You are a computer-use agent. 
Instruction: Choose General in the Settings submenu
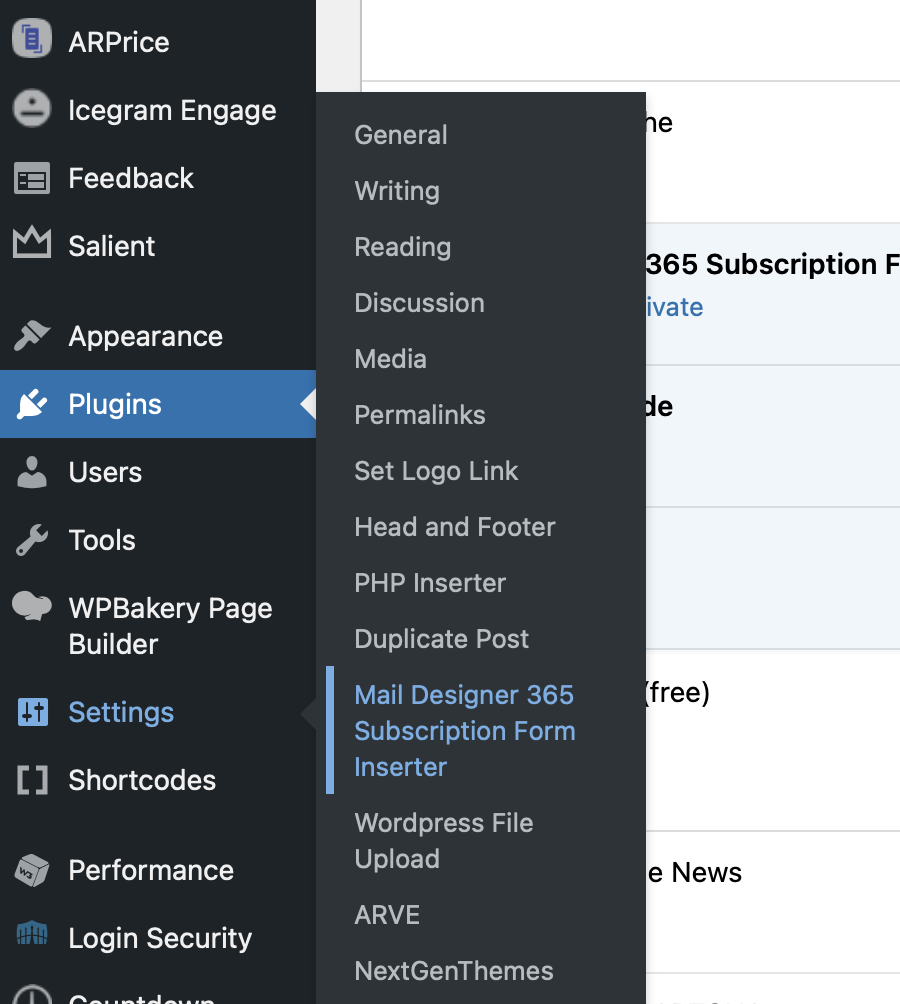click(401, 135)
